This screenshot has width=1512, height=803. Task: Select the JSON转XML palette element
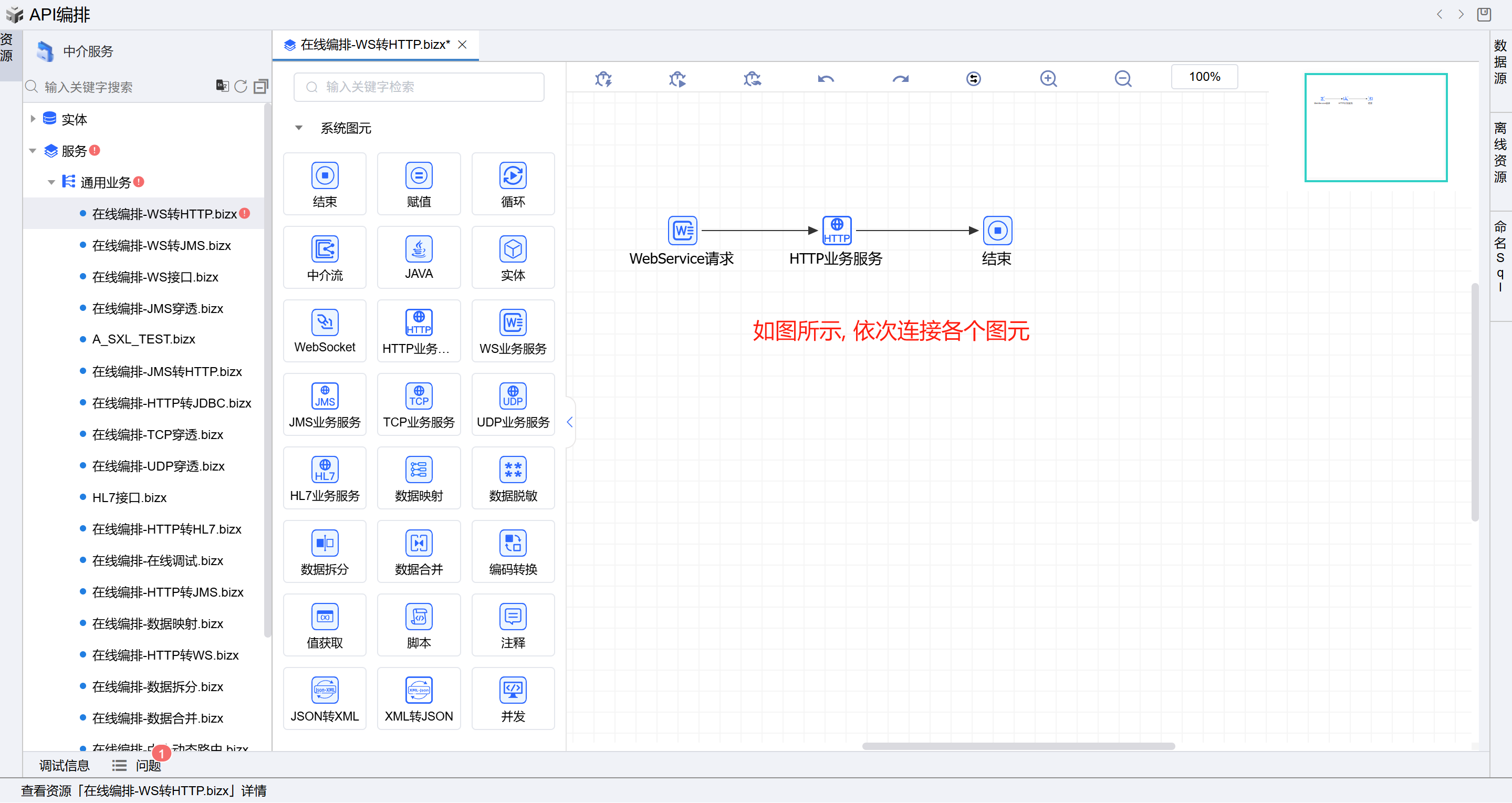[325, 699]
